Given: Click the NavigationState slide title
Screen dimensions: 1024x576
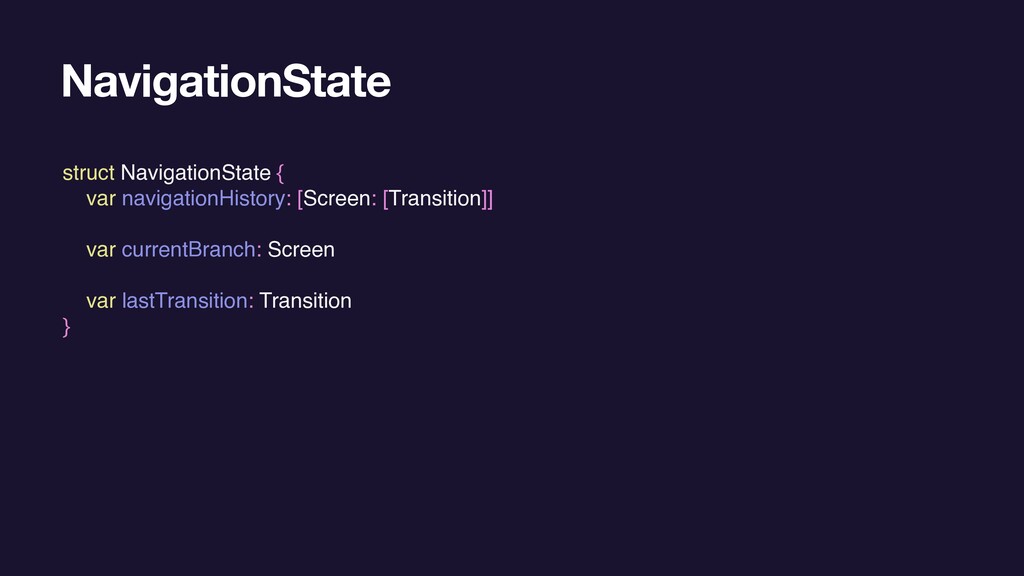Looking at the screenshot, I should (226, 82).
